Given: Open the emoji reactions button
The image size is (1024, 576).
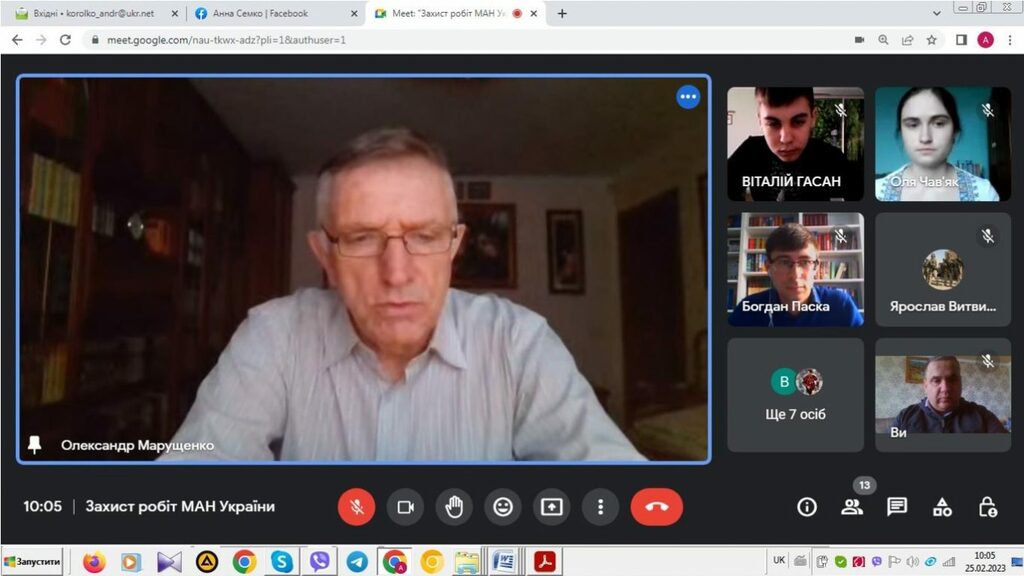Looking at the screenshot, I should (x=503, y=507).
